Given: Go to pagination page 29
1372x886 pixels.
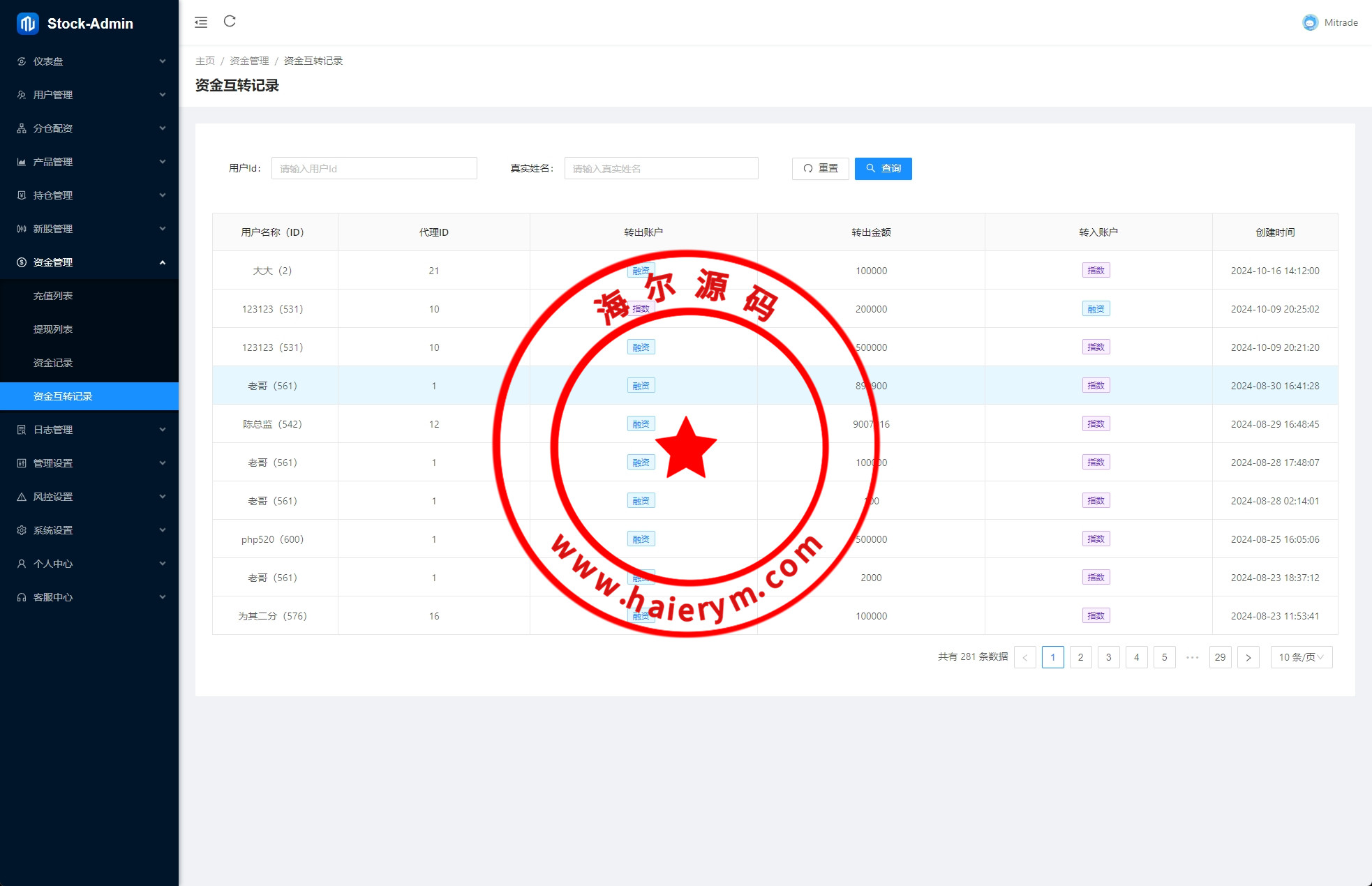Looking at the screenshot, I should point(1220,657).
